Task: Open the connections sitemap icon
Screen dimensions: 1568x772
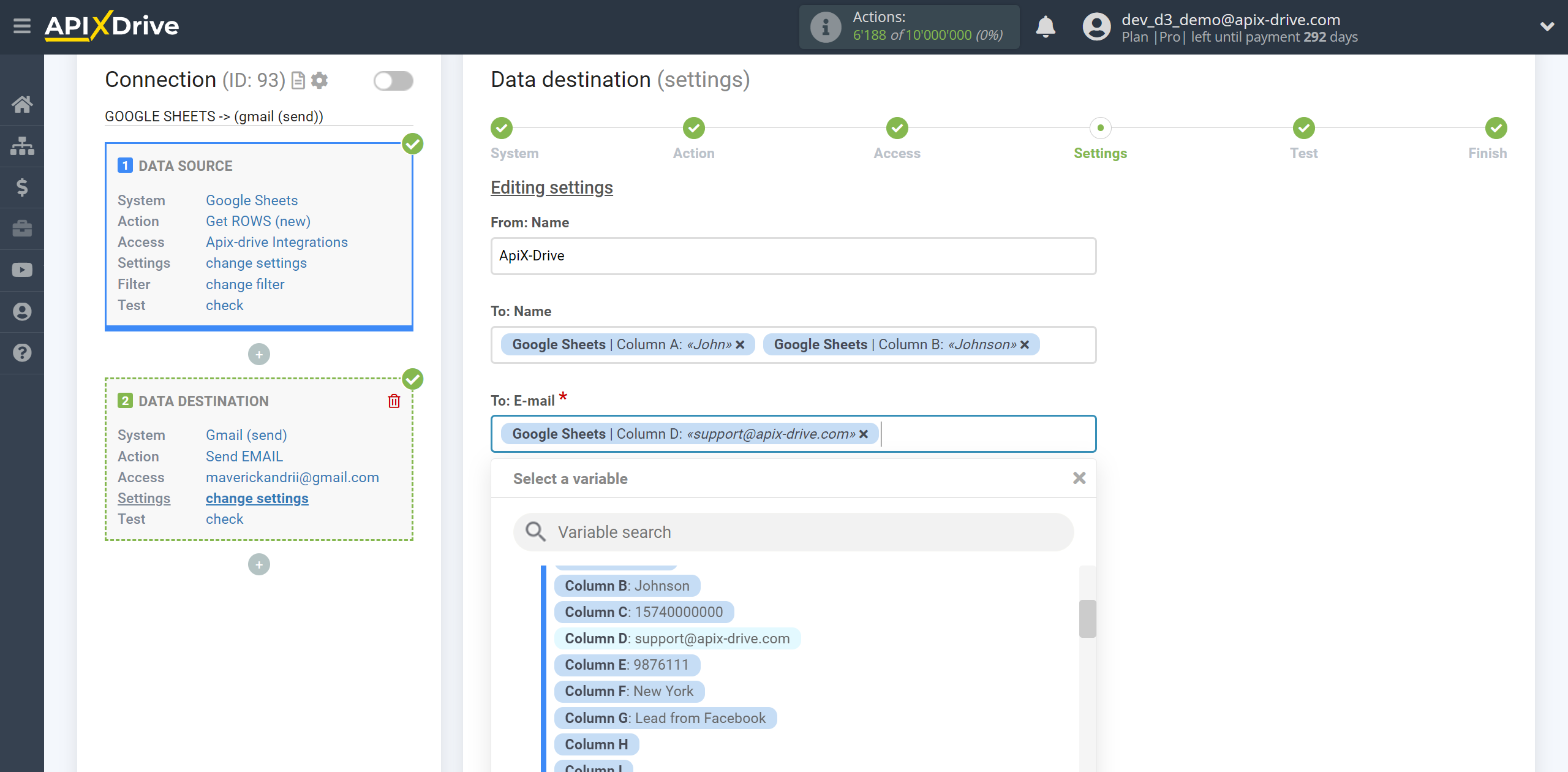Action: (x=22, y=146)
